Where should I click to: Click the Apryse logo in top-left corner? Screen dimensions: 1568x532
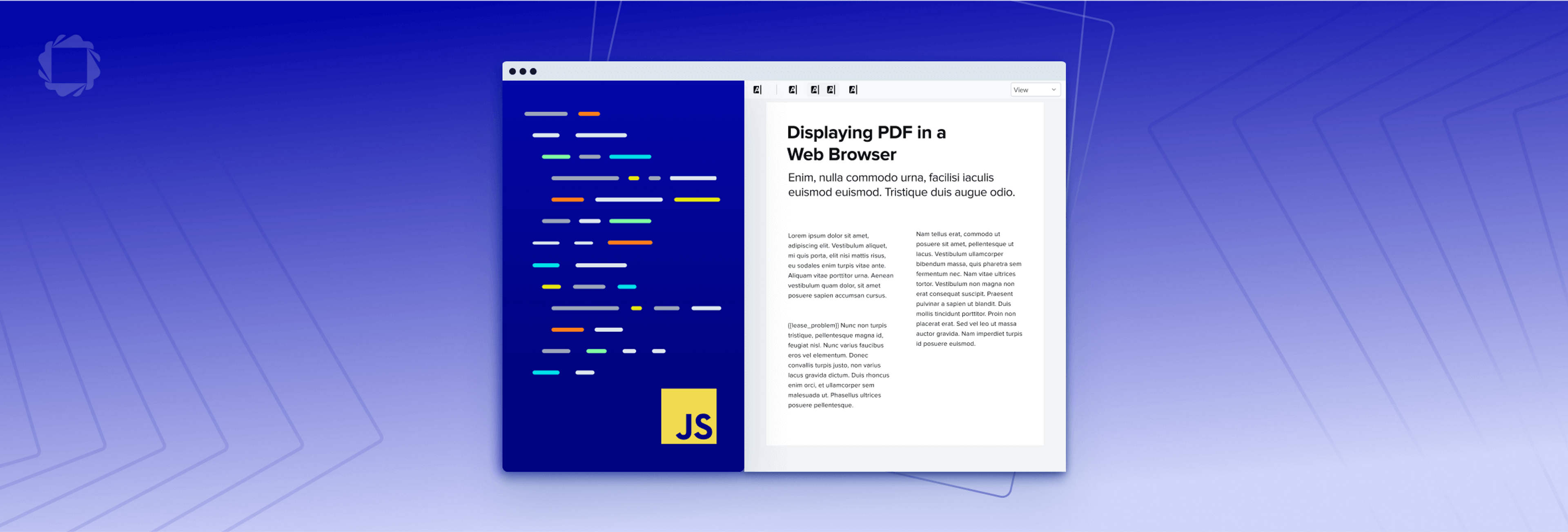[x=69, y=65]
